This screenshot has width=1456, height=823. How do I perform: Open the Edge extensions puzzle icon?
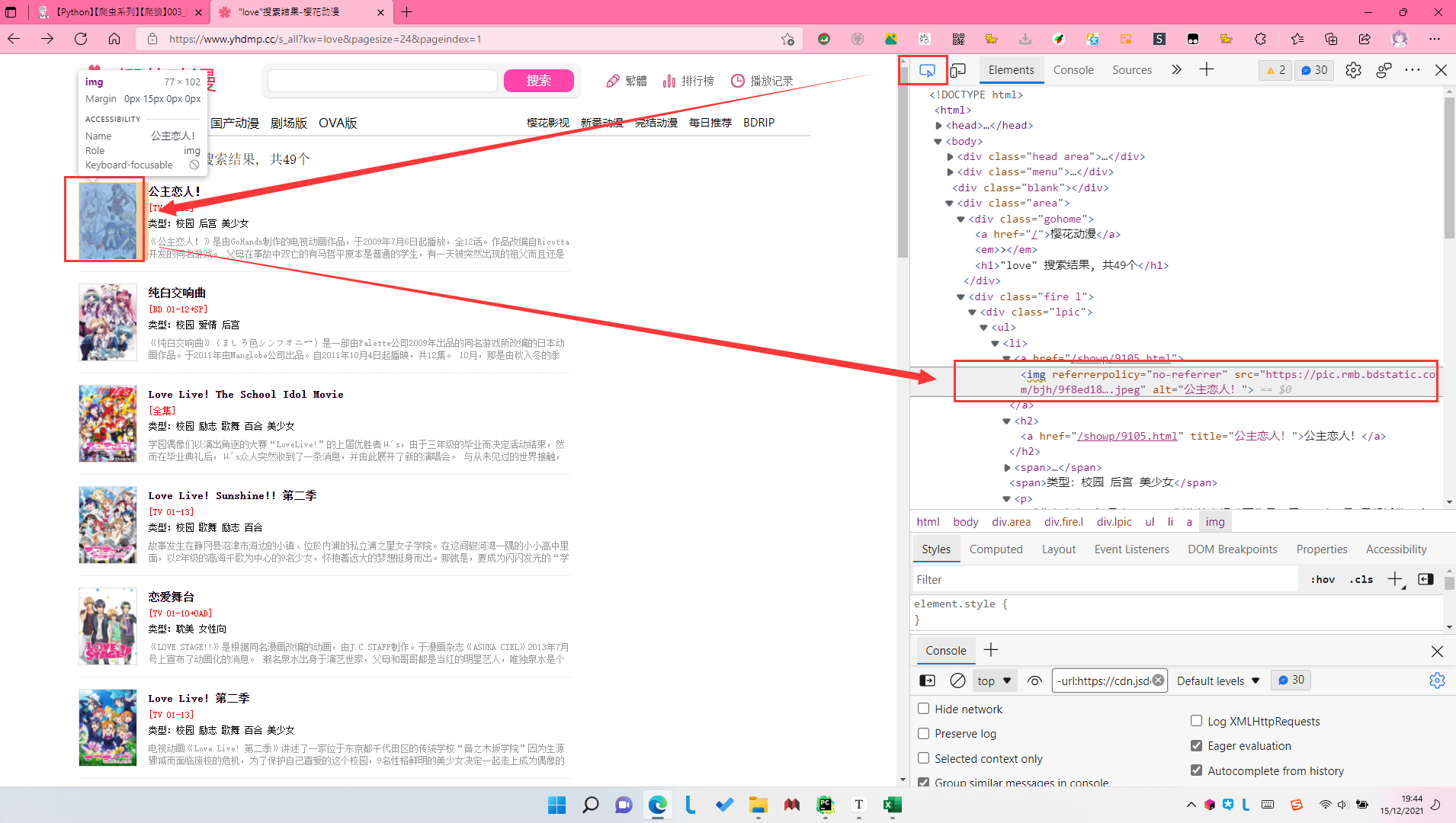pos(1260,39)
